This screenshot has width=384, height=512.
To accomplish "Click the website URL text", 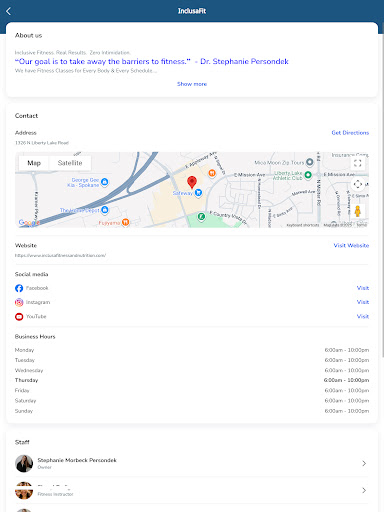I will 60,255.
